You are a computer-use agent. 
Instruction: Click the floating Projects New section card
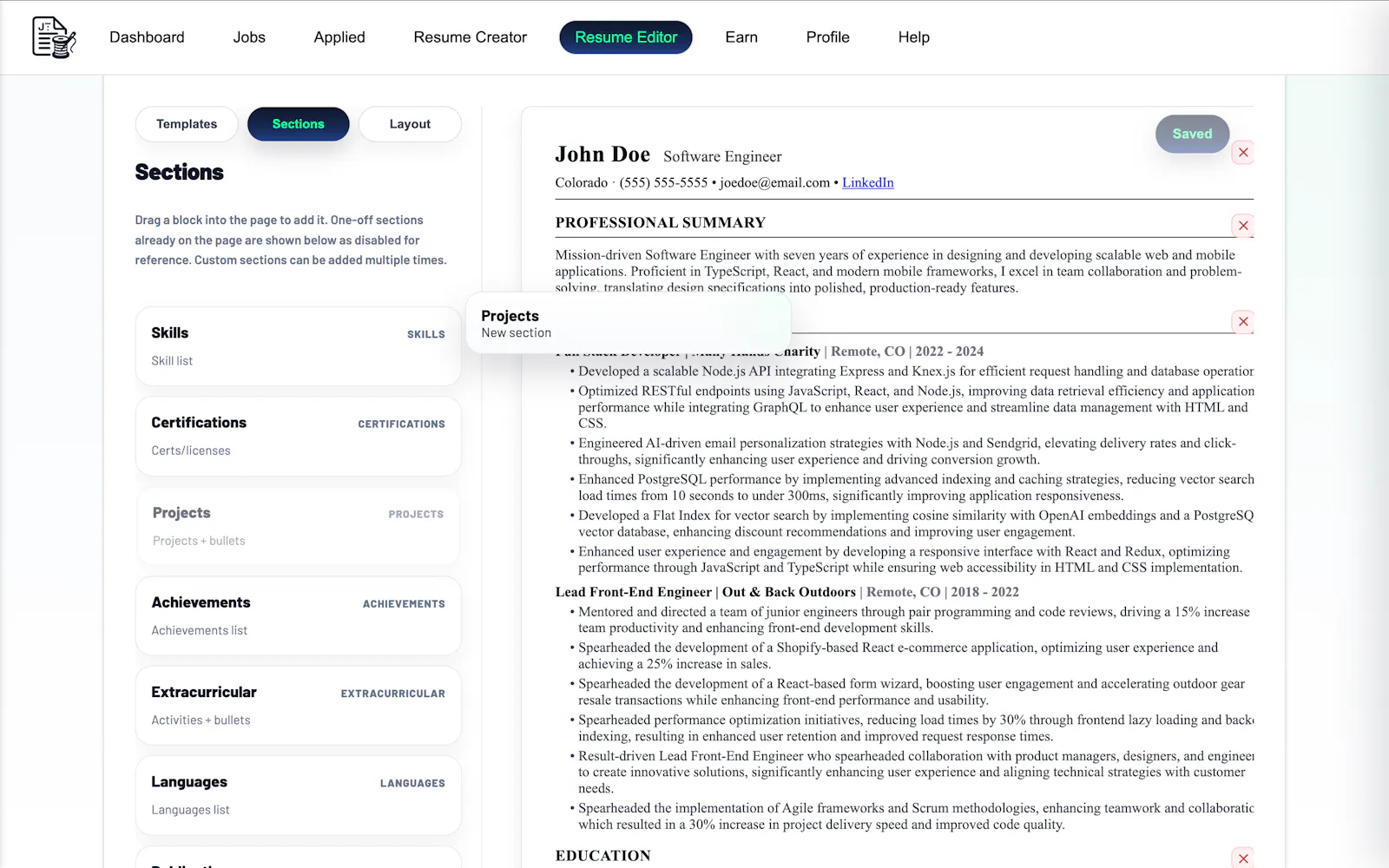pos(629,323)
